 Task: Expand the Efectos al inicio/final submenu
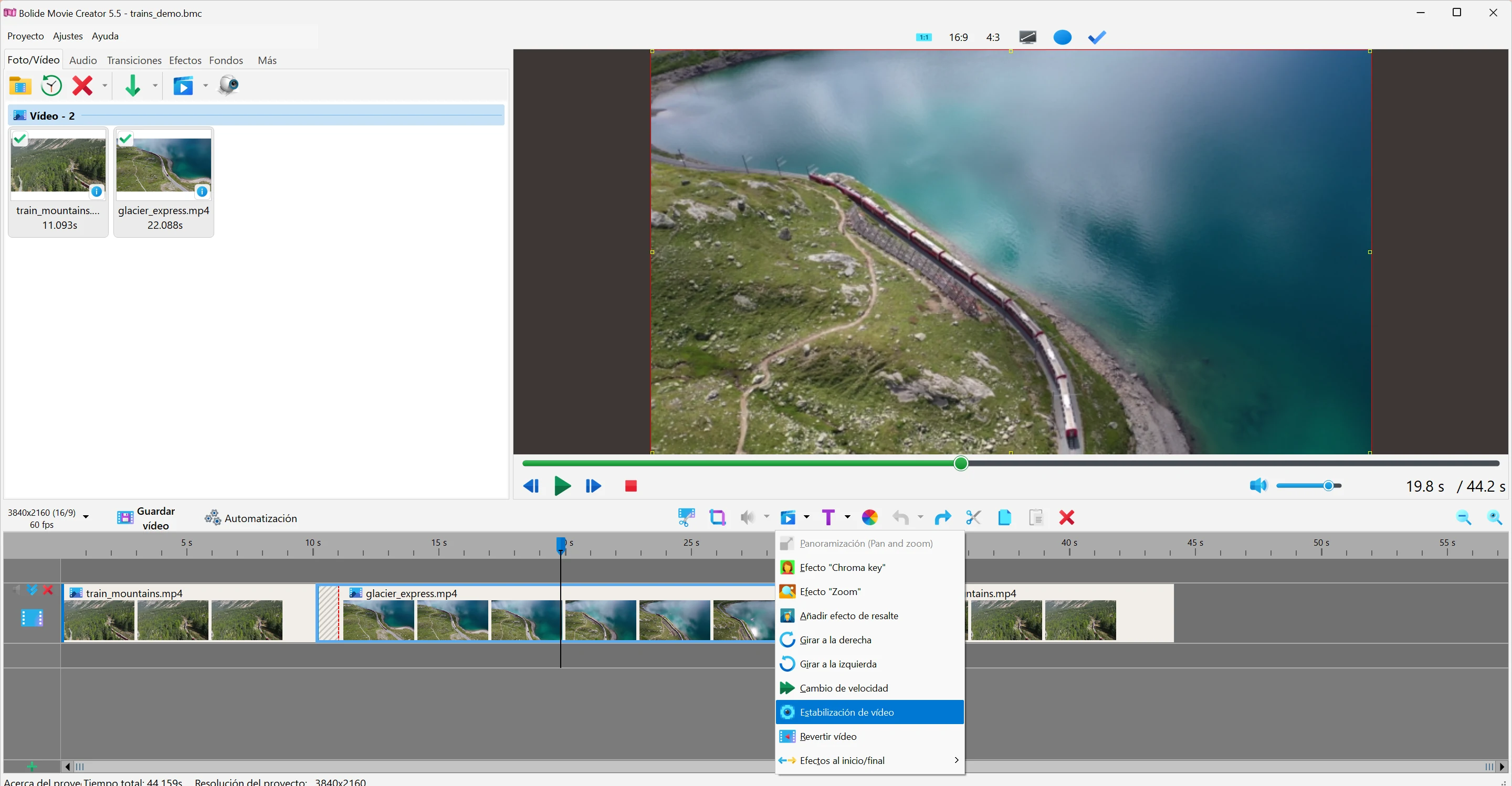pos(870,761)
